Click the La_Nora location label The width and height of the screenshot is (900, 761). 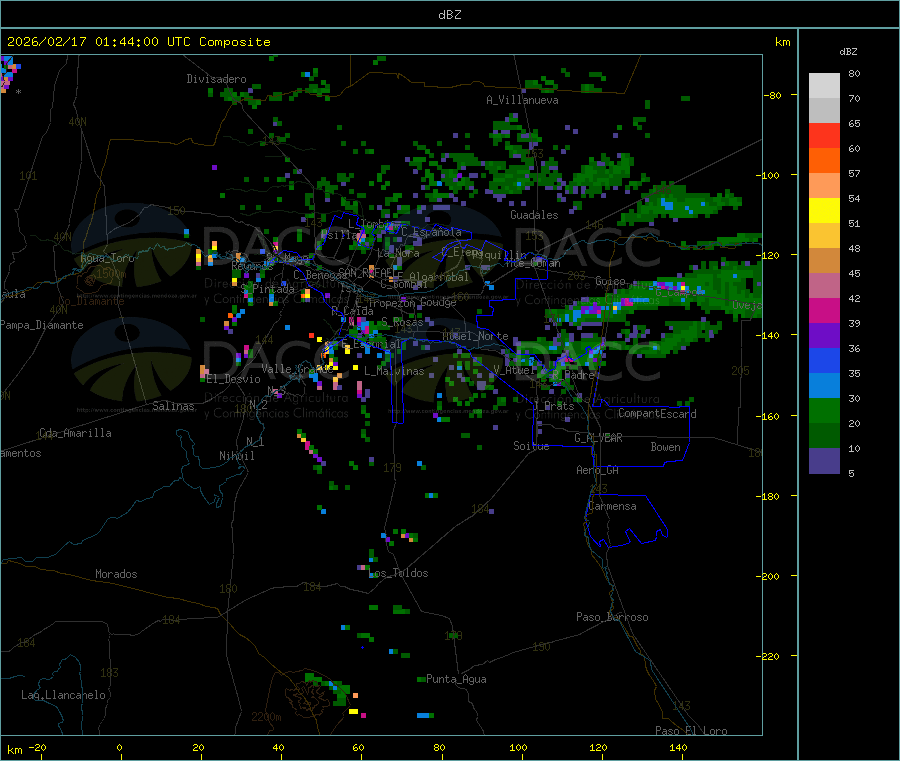coord(398,253)
